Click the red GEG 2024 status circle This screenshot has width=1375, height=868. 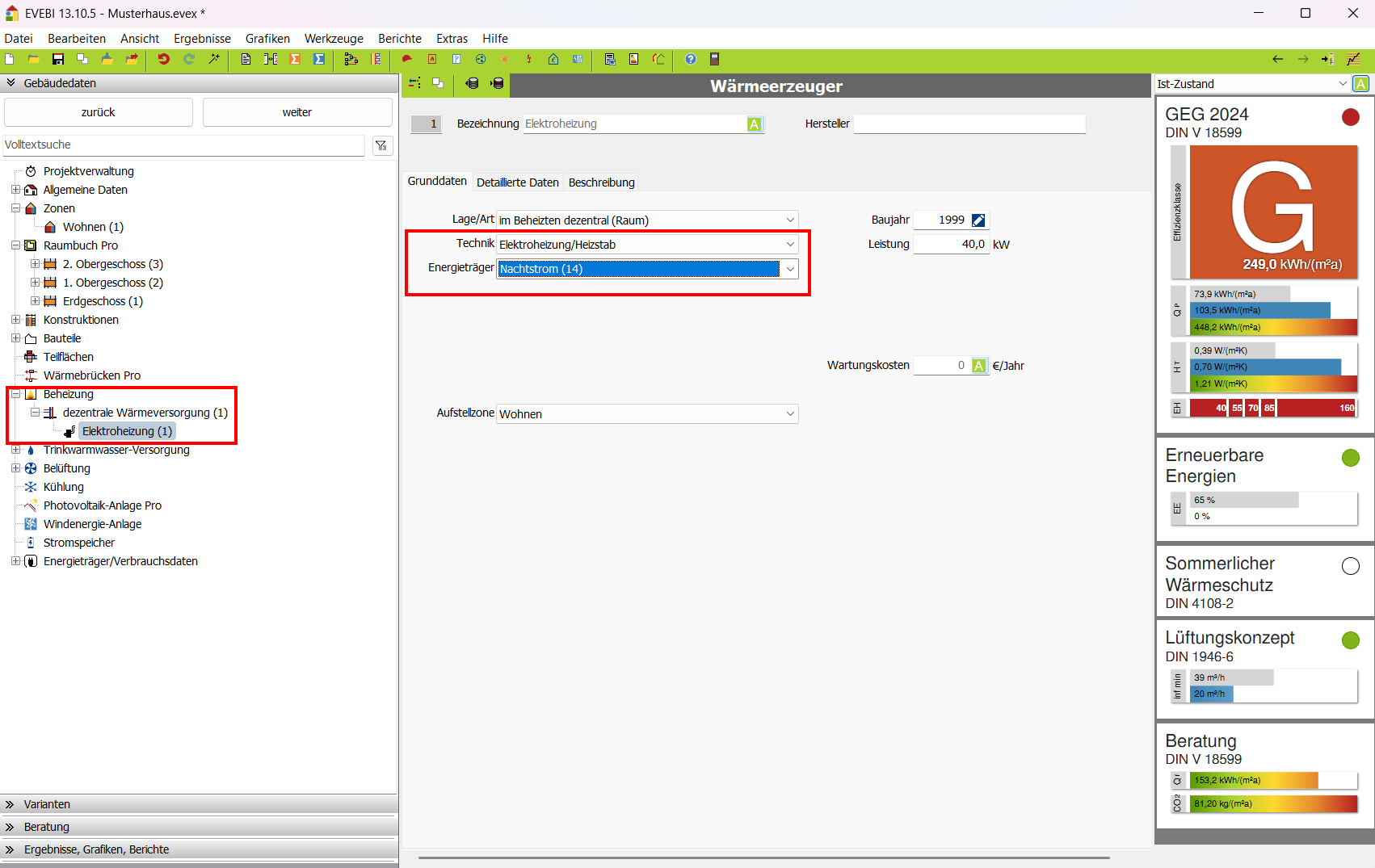pos(1350,117)
